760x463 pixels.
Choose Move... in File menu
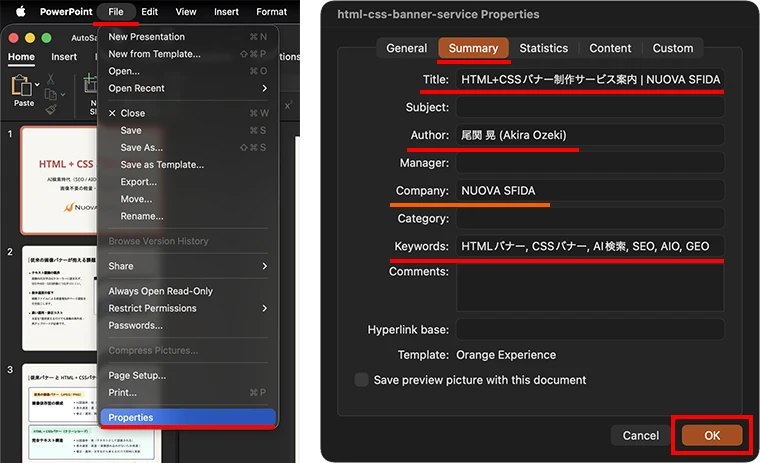coord(188,199)
